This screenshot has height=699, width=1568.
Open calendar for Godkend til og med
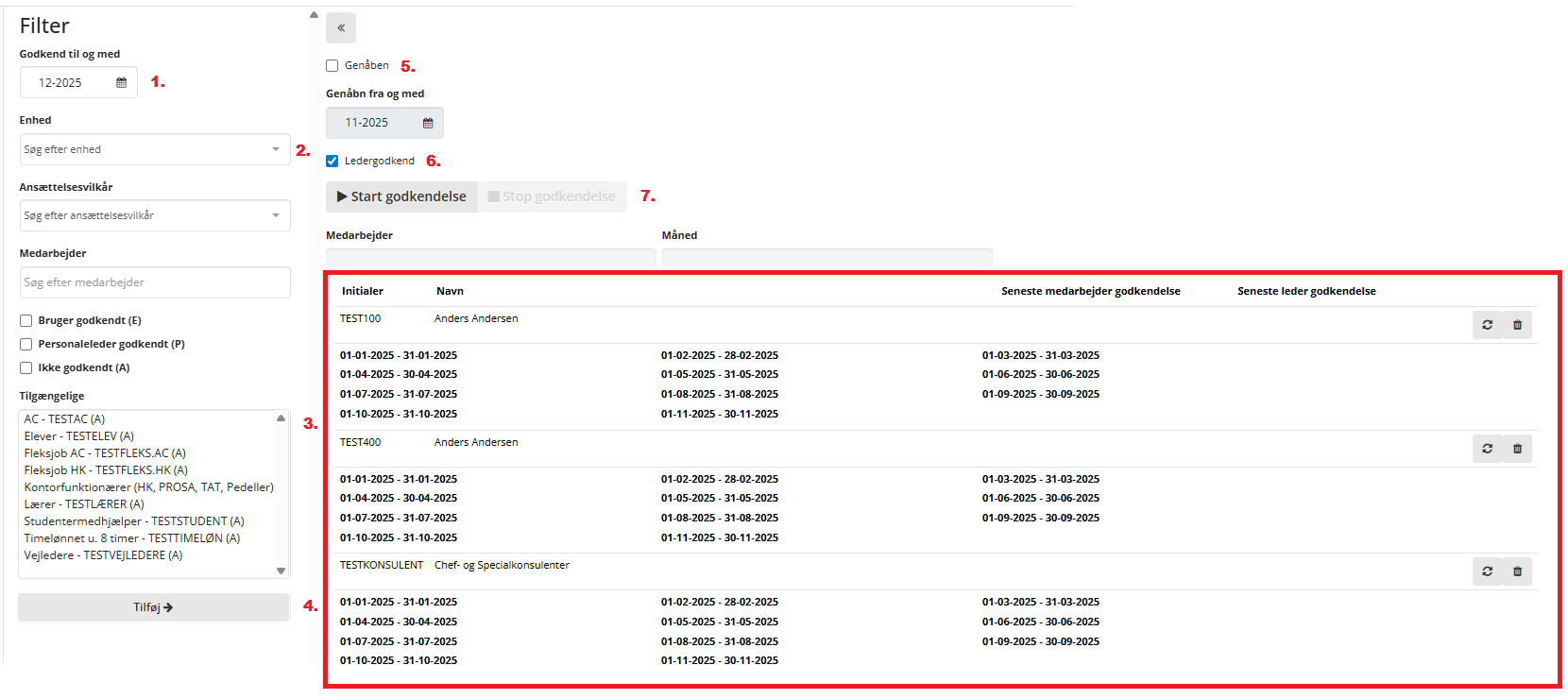point(121,83)
